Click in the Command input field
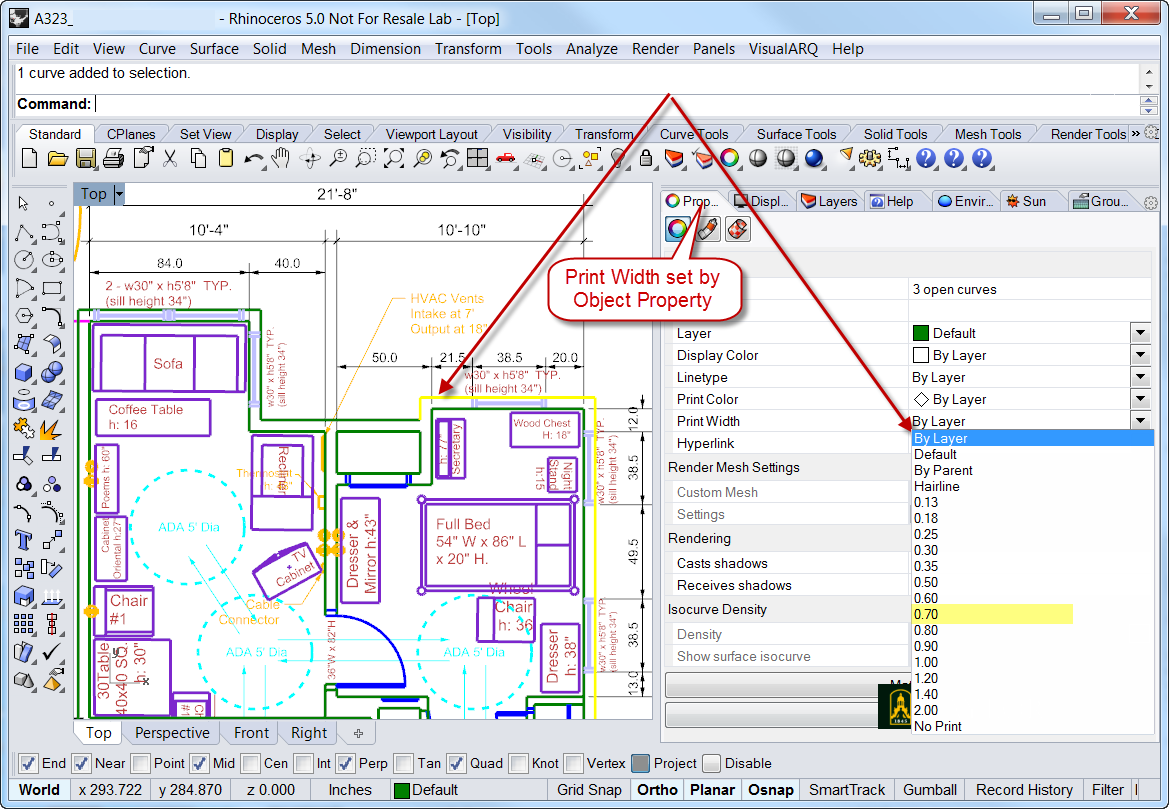 [x=615, y=104]
